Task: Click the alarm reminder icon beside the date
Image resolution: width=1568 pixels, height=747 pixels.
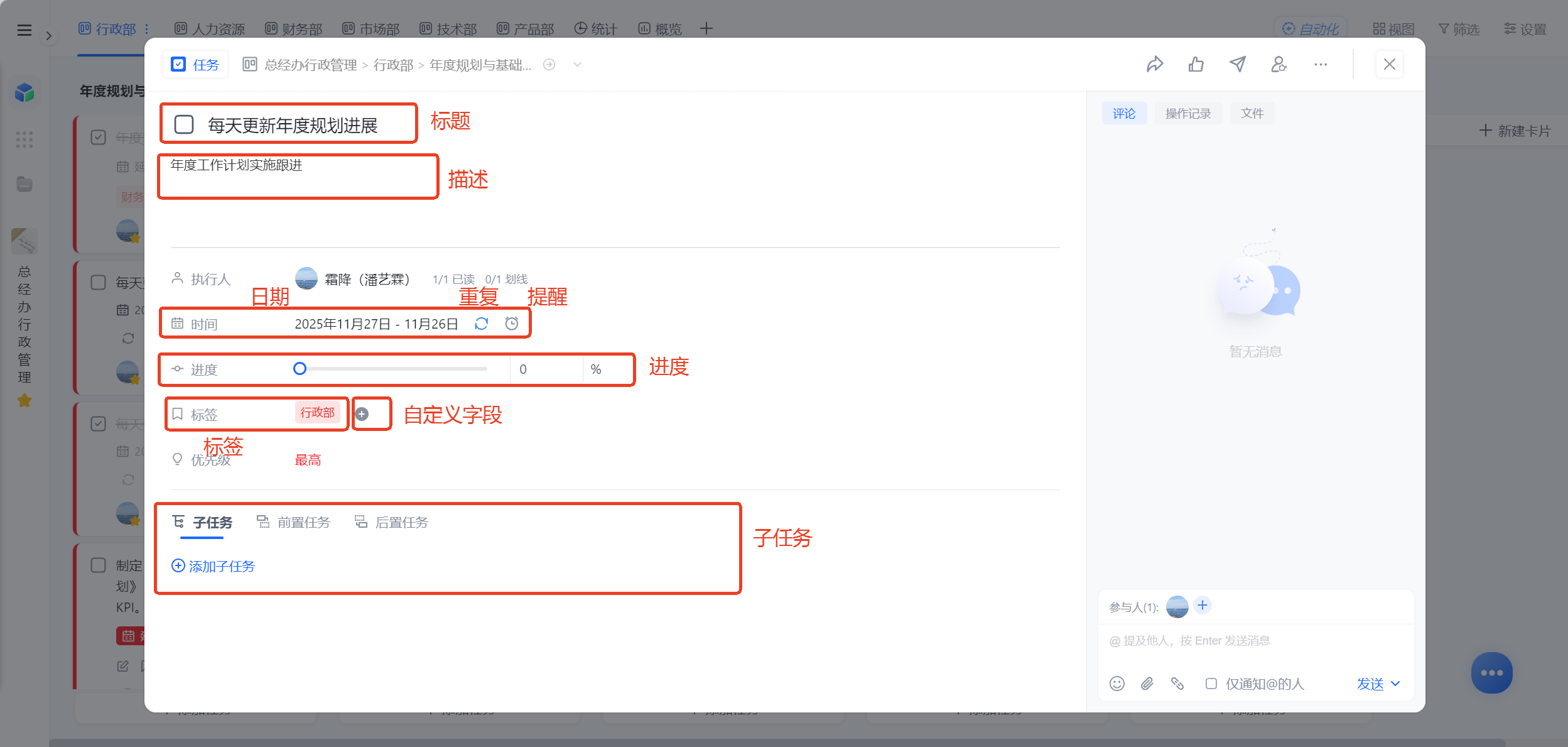Action: [512, 324]
